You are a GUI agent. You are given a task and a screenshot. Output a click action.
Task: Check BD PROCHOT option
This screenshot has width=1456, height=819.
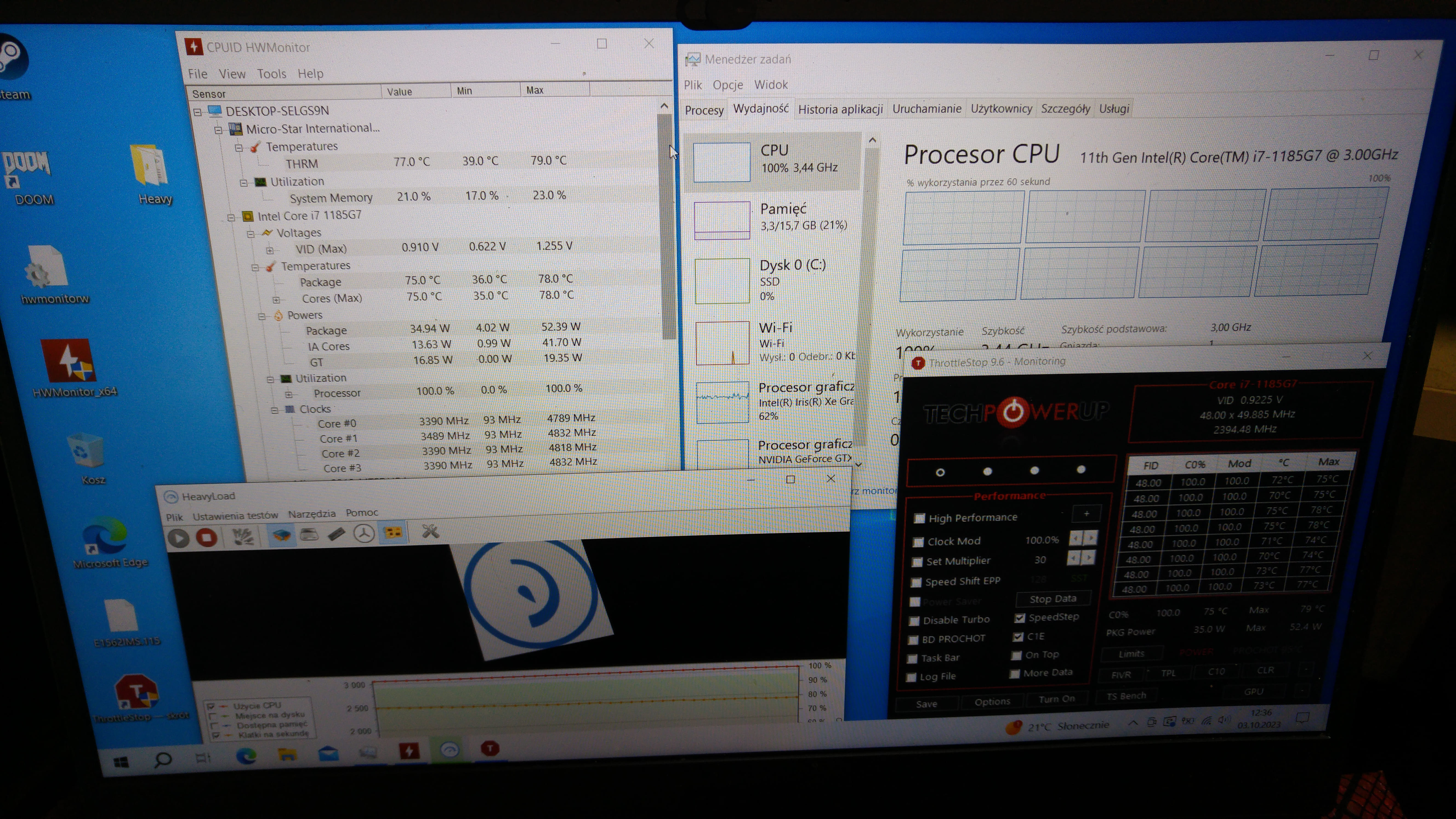(x=913, y=640)
